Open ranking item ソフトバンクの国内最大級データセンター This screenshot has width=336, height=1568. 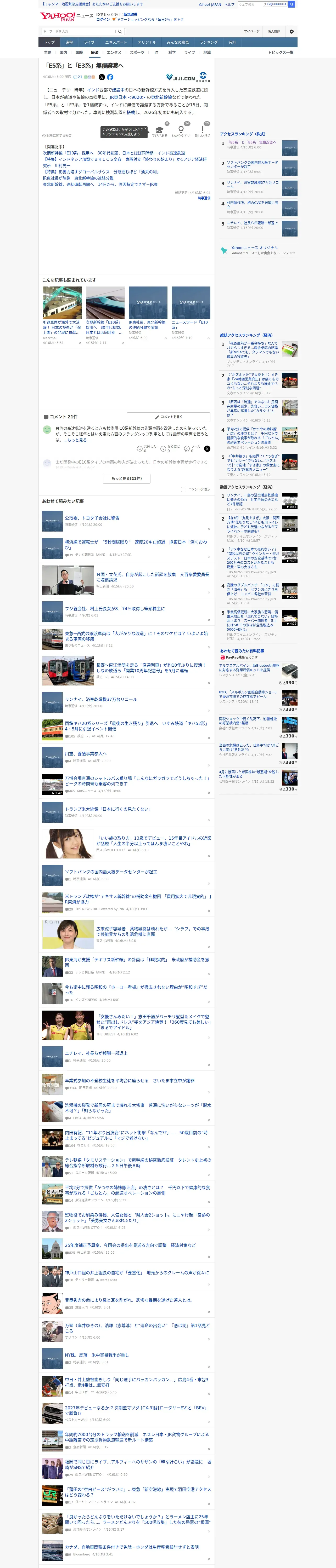coord(253,164)
